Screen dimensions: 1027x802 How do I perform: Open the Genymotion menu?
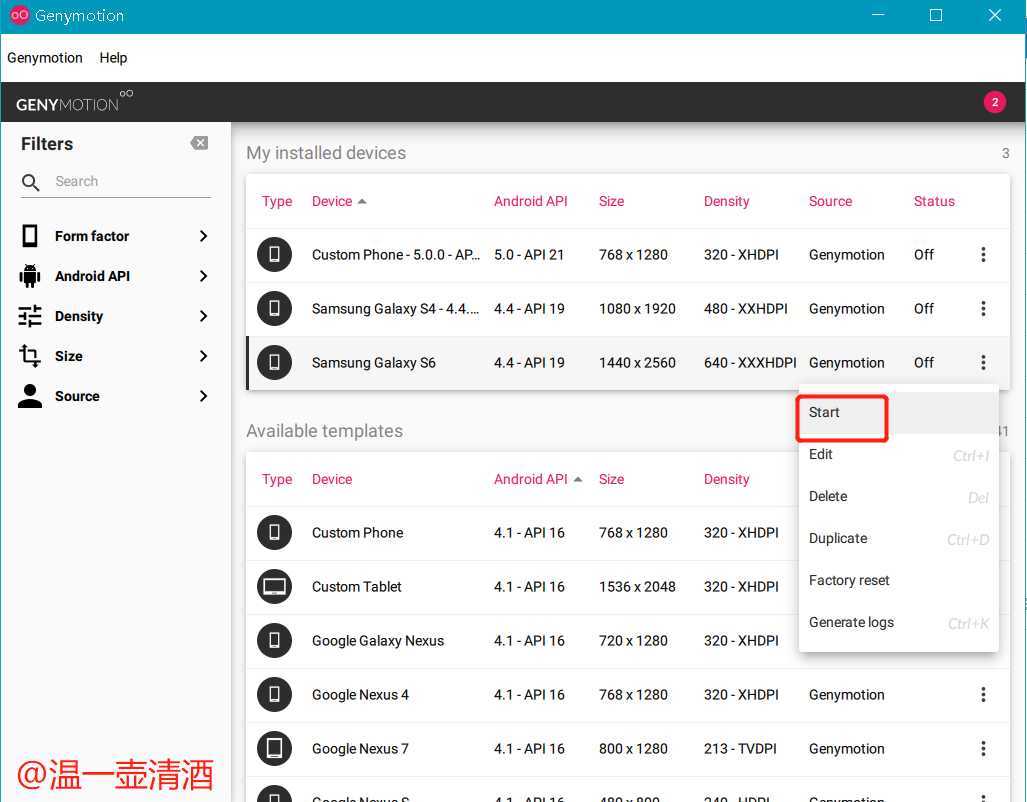[45, 58]
